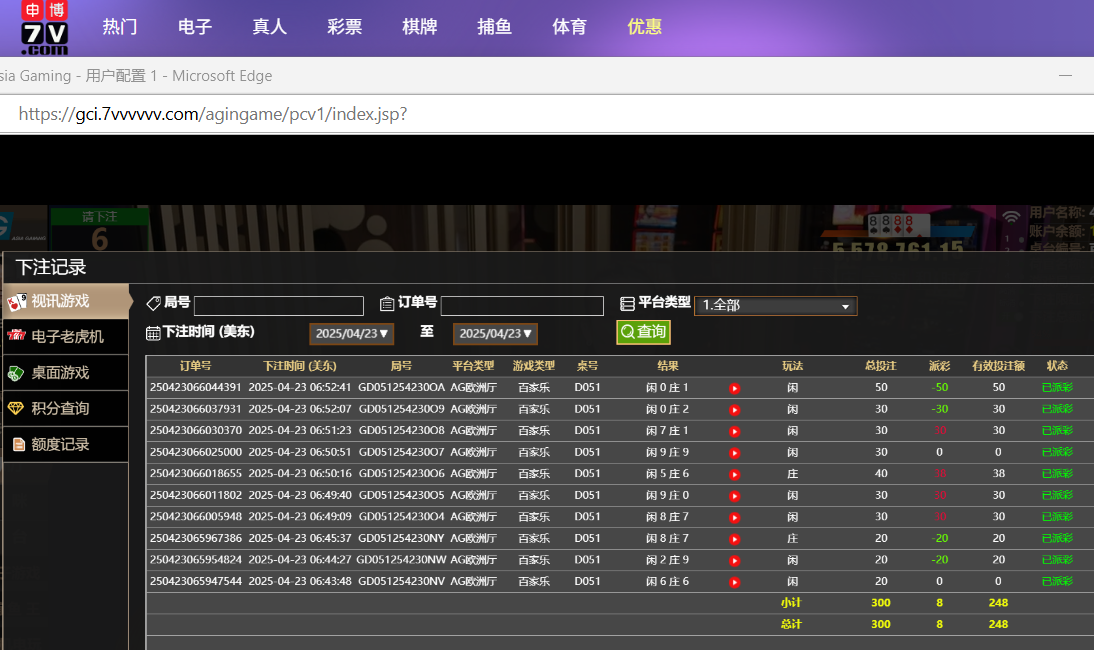The height and width of the screenshot is (650, 1094).
Task: Click the calendar icon beside 下注时间
Action: pos(153,333)
